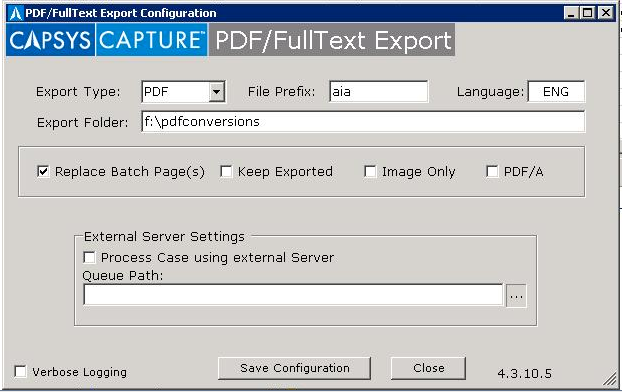Click the Capsys app icon in title bar
This screenshot has height=392, width=622.
click(x=16, y=13)
